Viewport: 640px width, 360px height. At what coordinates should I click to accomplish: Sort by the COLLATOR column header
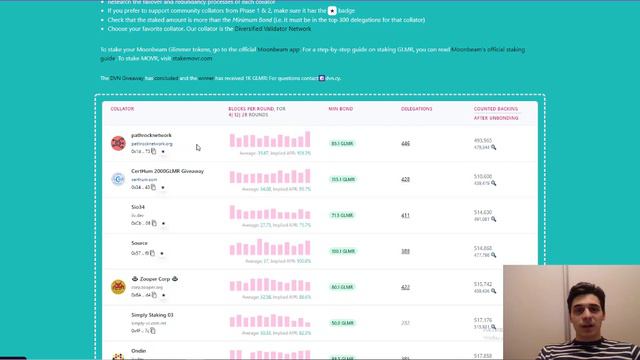point(122,109)
